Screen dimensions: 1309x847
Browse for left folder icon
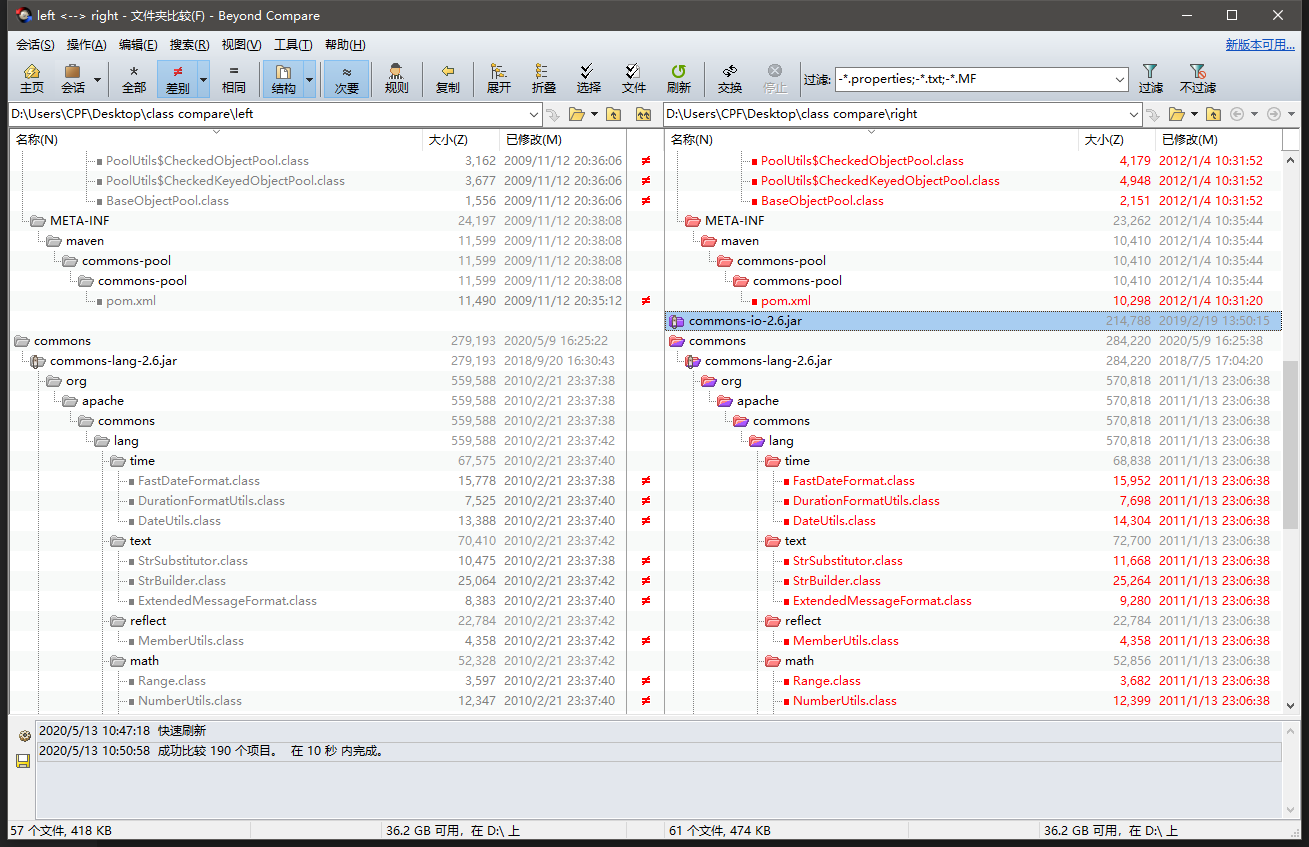pyautogui.click(x=577, y=114)
